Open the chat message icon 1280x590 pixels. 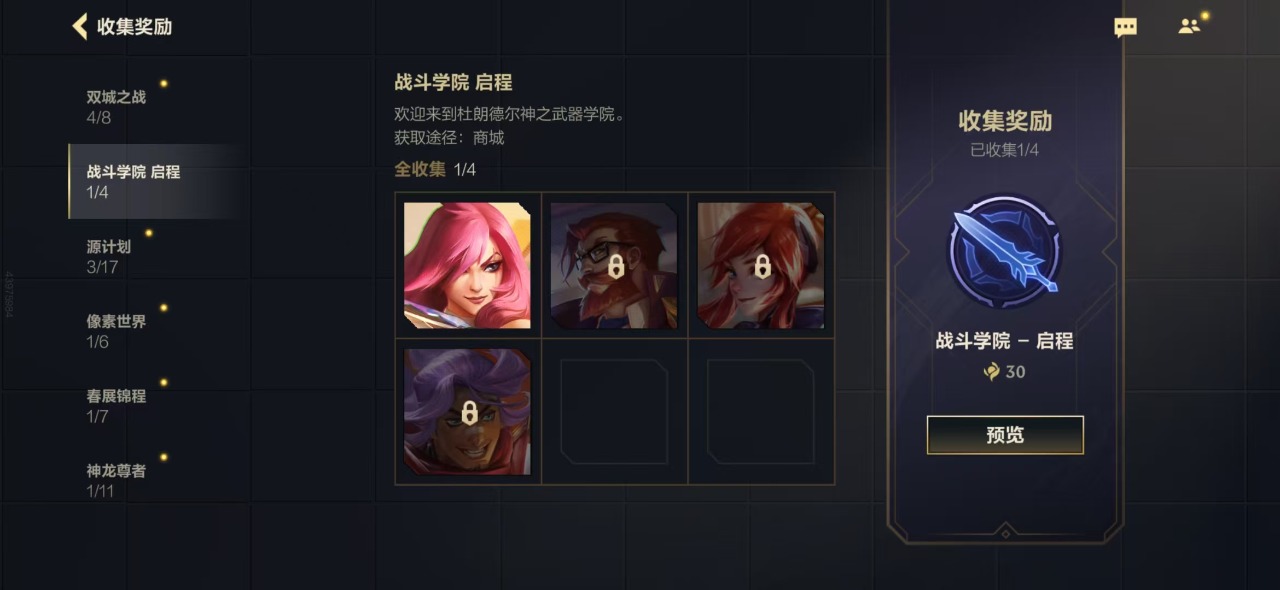click(1126, 28)
